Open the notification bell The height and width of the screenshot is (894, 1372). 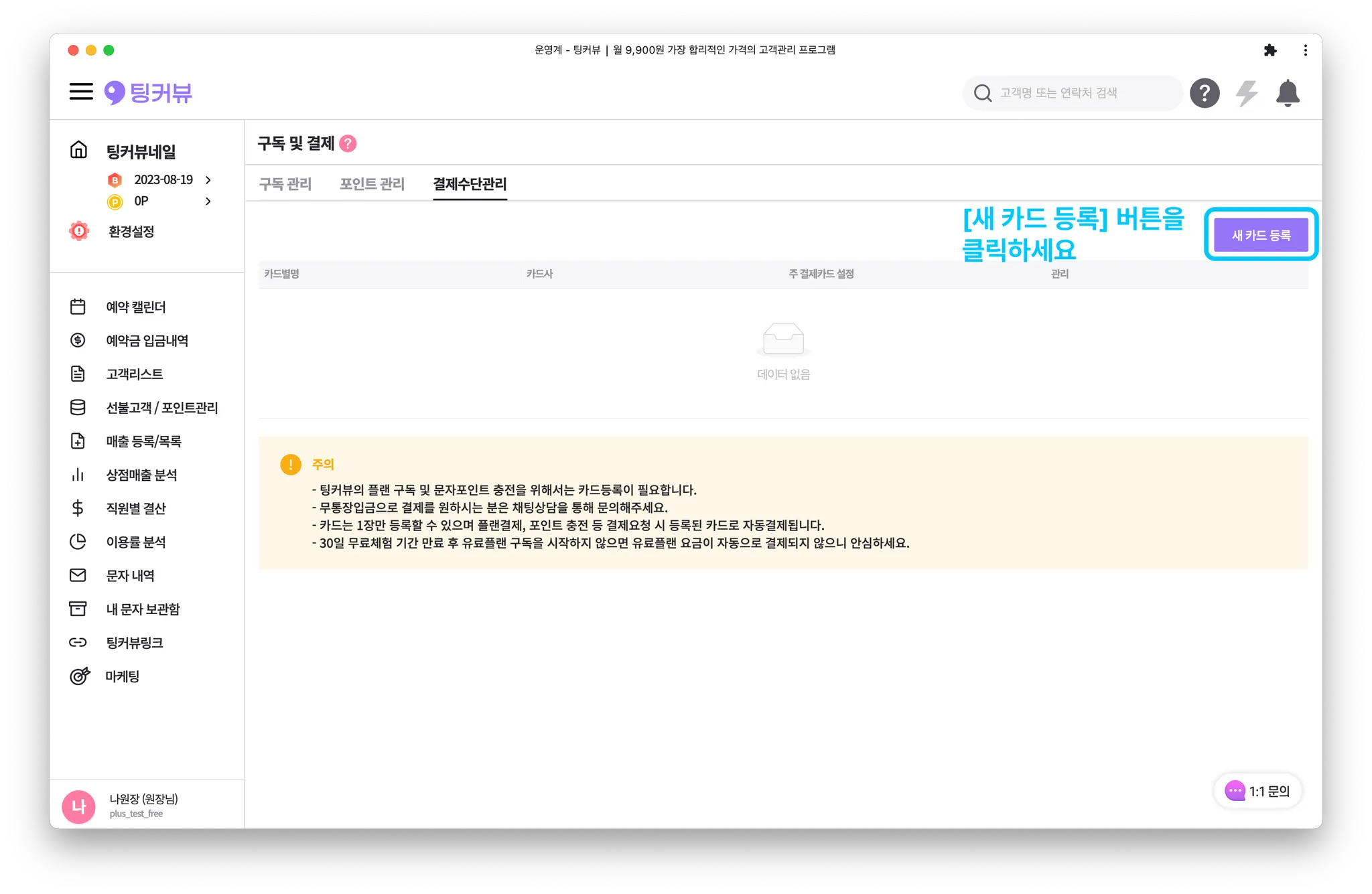point(1287,93)
